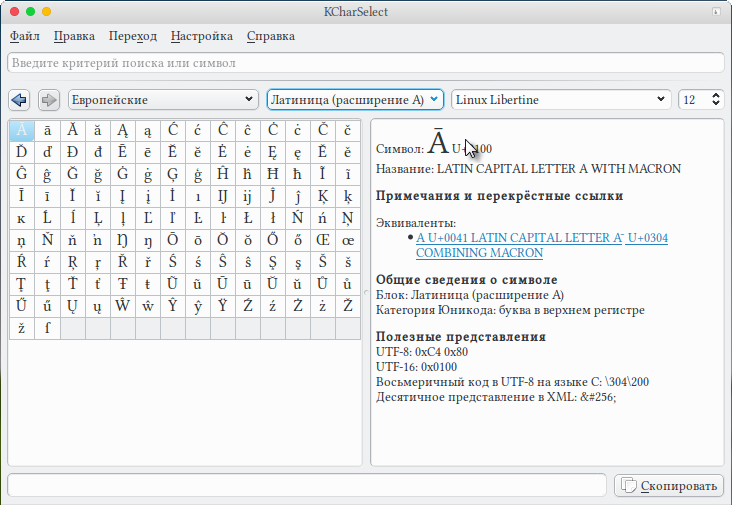Choose the ĸ (kra) character
This screenshot has width=732, height=505.
21,218
